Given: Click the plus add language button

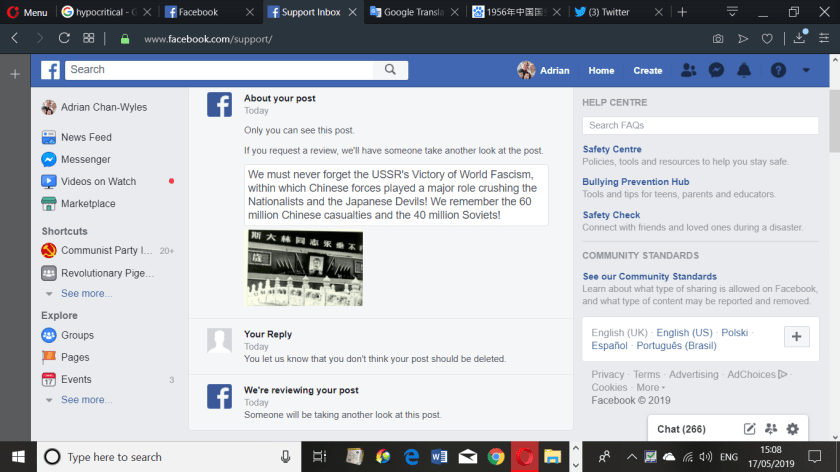Looking at the screenshot, I should [796, 336].
